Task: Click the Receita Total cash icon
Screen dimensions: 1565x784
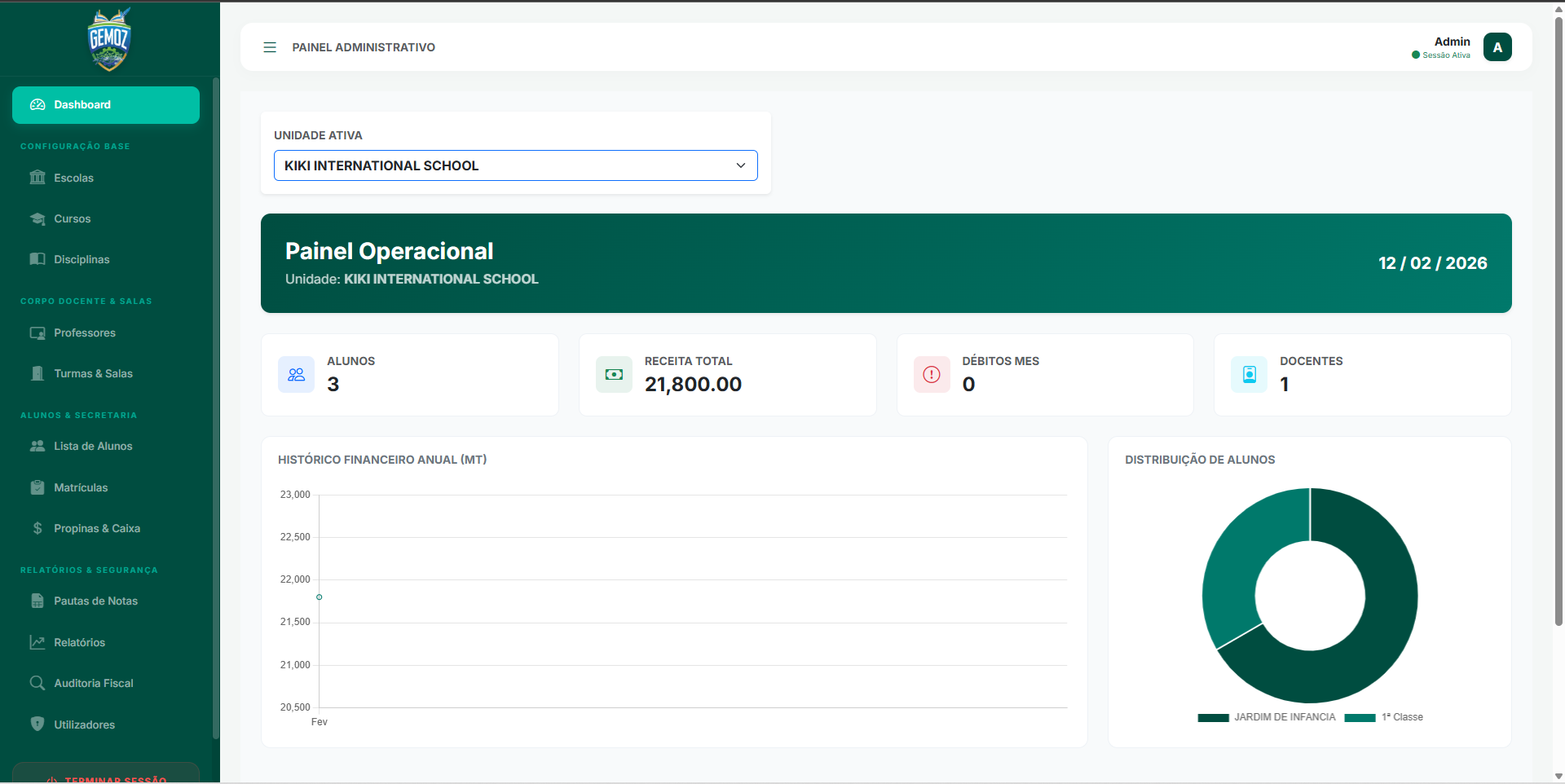Action: click(x=614, y=375)
